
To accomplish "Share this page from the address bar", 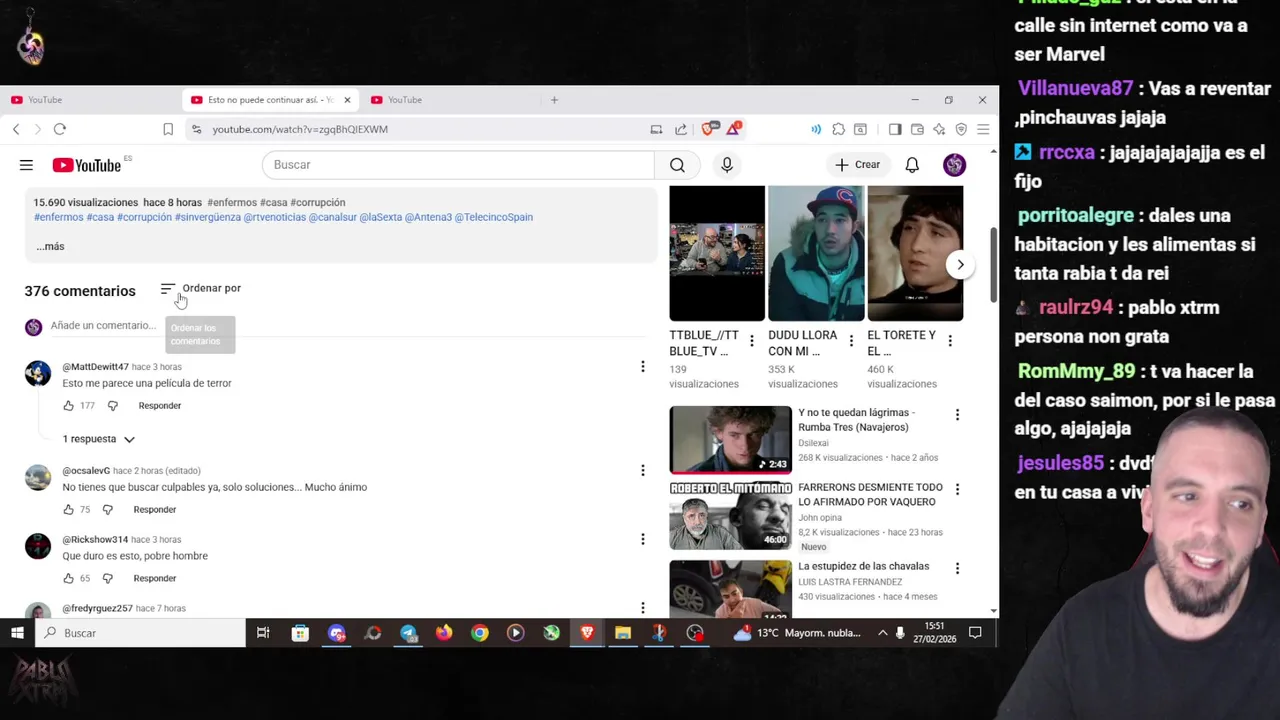I will coord(681,129).
